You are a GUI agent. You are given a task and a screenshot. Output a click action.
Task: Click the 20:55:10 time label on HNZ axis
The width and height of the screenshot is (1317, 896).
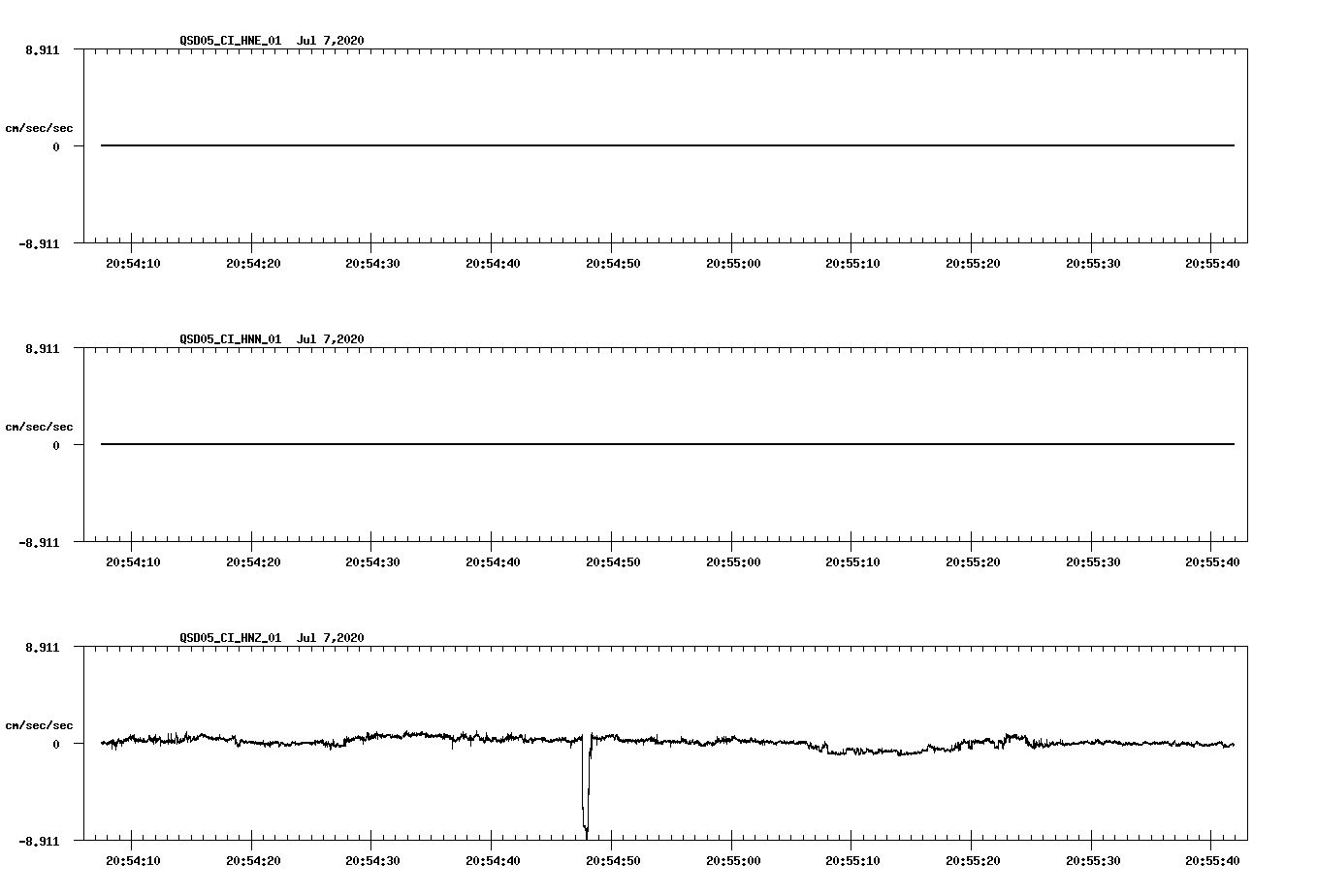(852, 860)
